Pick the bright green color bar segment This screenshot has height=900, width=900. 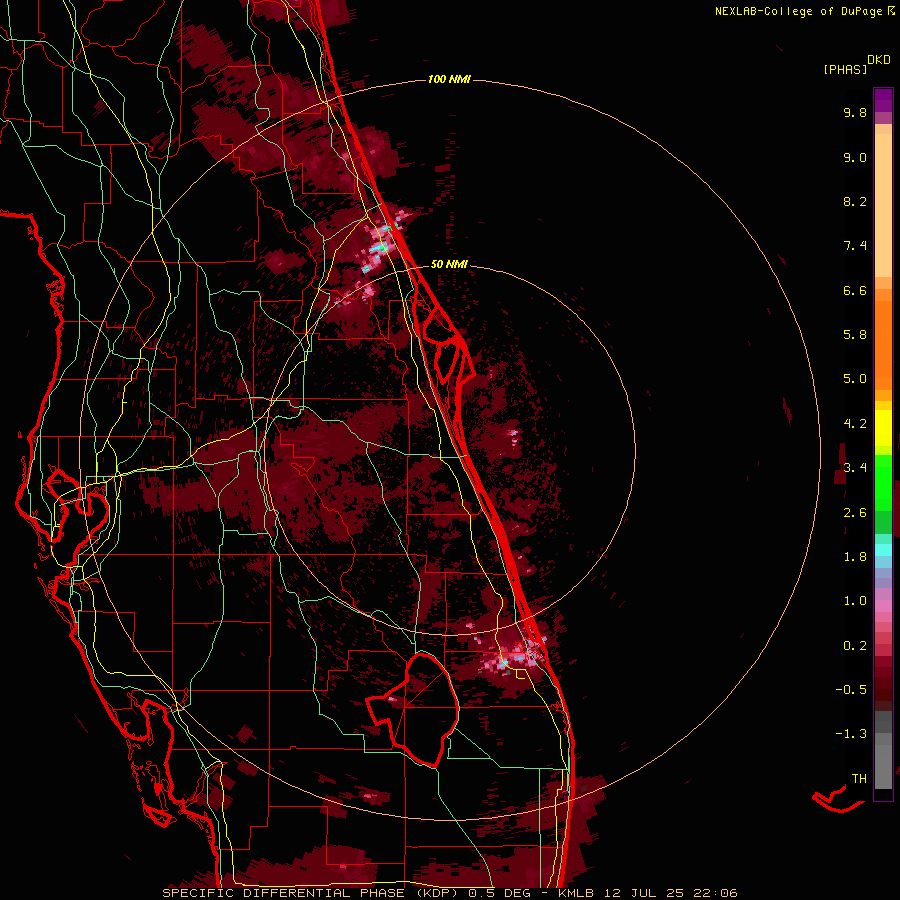tap(883, 482)
